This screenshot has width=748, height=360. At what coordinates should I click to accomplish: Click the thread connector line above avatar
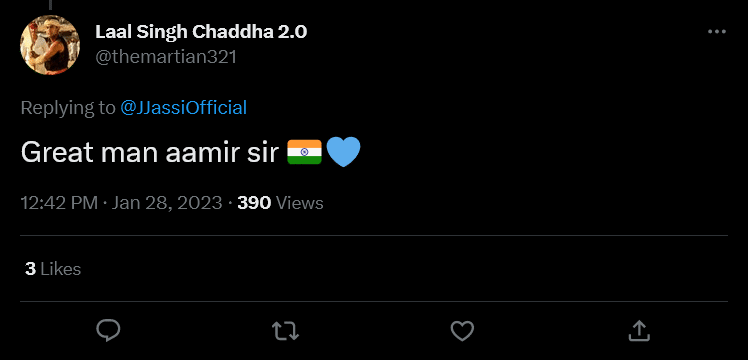click(50, 5)
